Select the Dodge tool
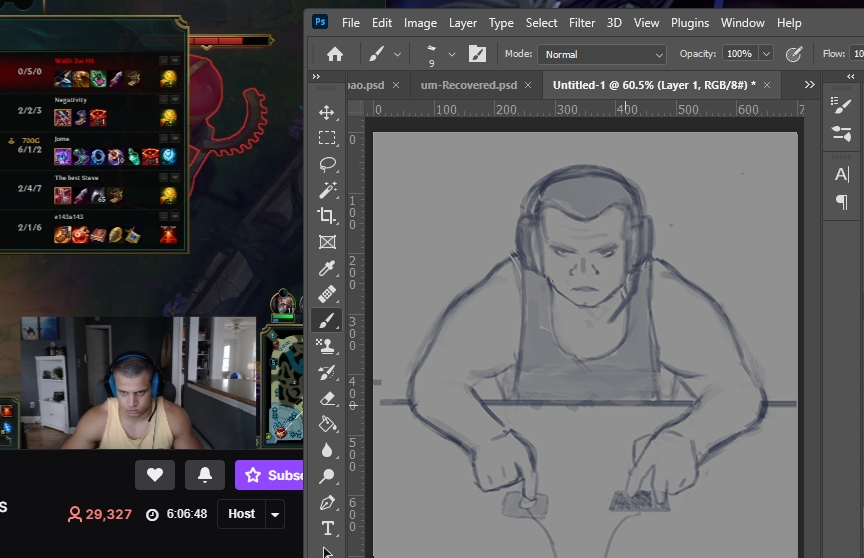This screenshot has height=558, width=864. [x=327, y=476]
